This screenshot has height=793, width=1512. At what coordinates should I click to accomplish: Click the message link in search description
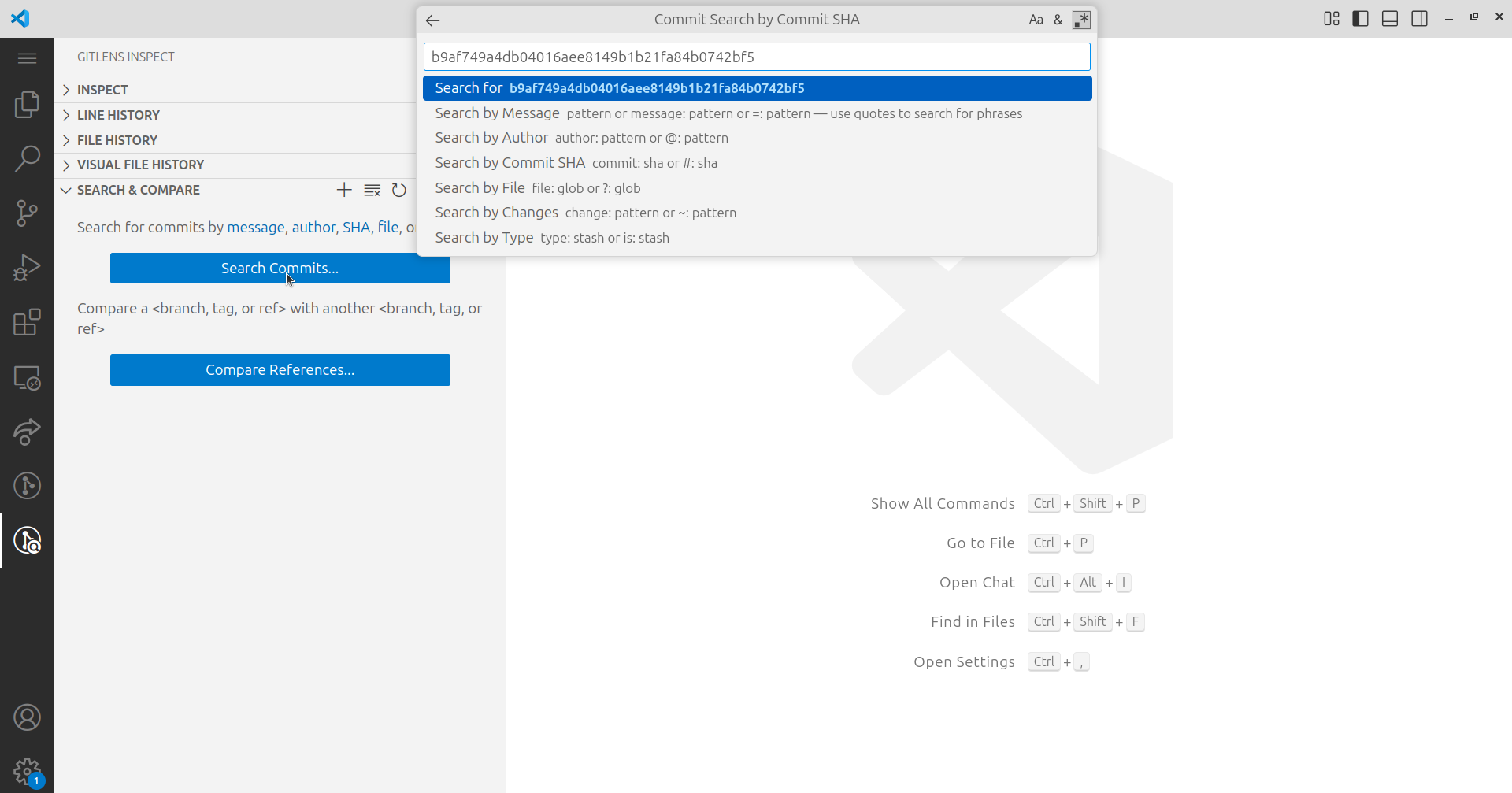click(255, 228)
